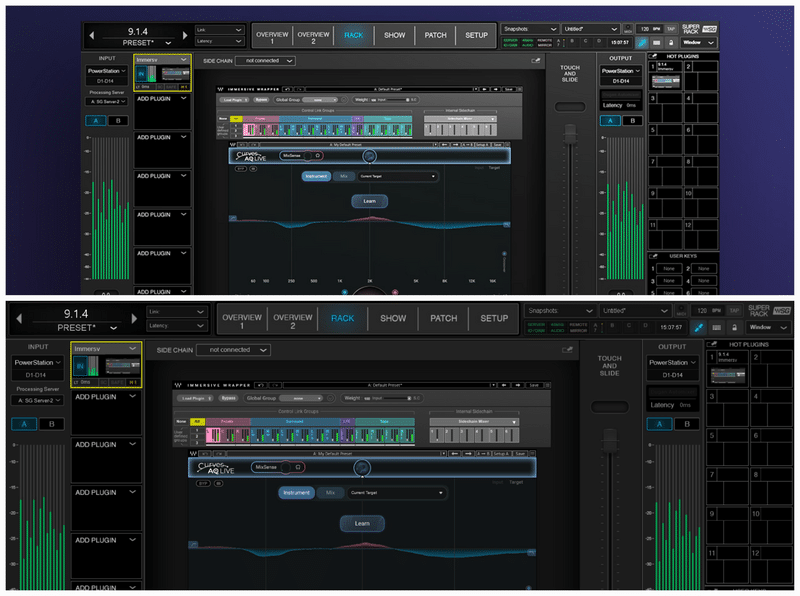Open Processing Server SG Server-2 dropdown, bottom screenshot
This screenshot has height=596, width=800.
coord(37,400)
